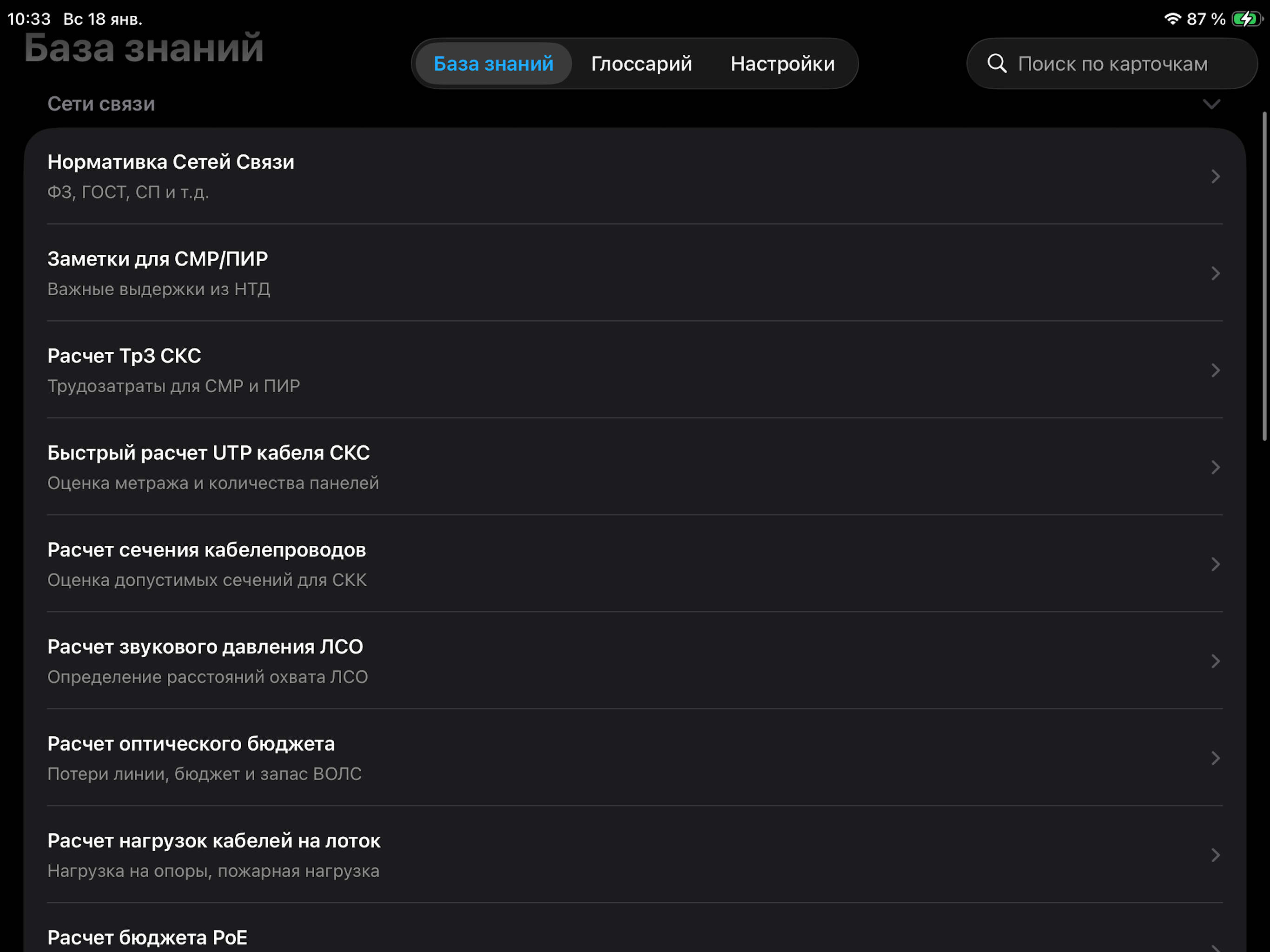Viewport: 1270px width, 952px height.
Task: Click subtitle Трудозатраты для СМР и ПИР
Action: tap(173, 386)
